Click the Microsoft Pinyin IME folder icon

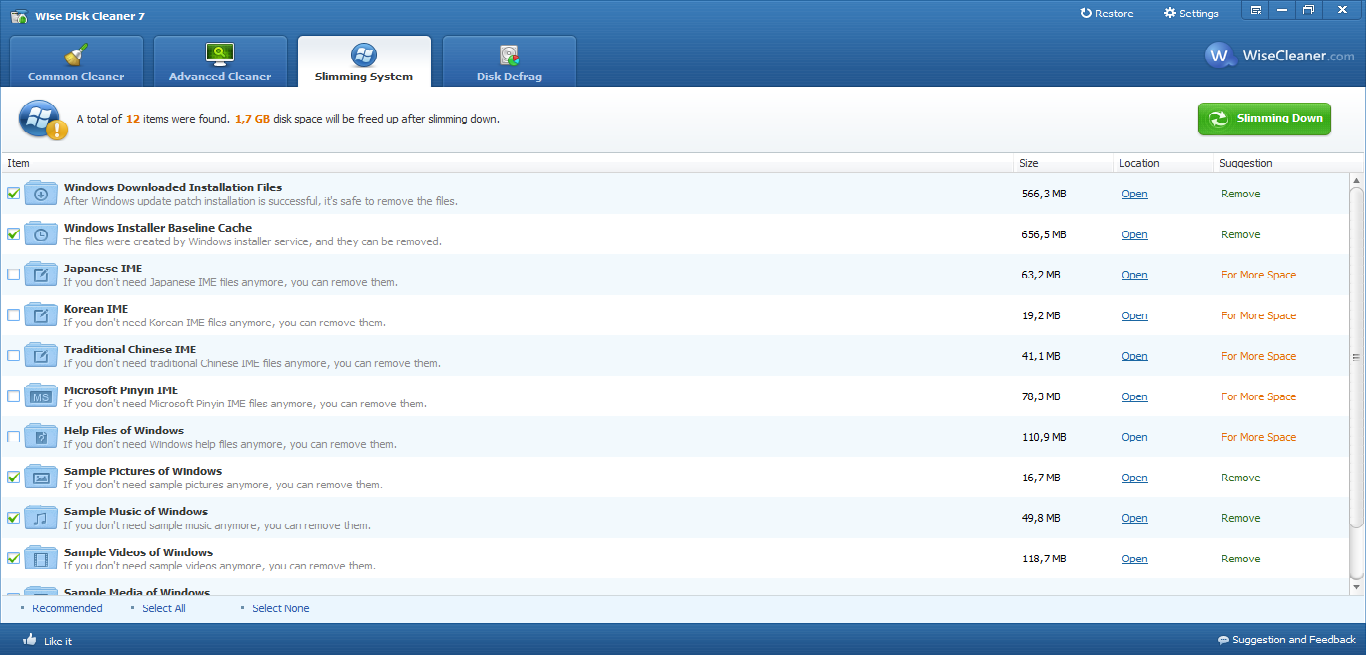41,396
